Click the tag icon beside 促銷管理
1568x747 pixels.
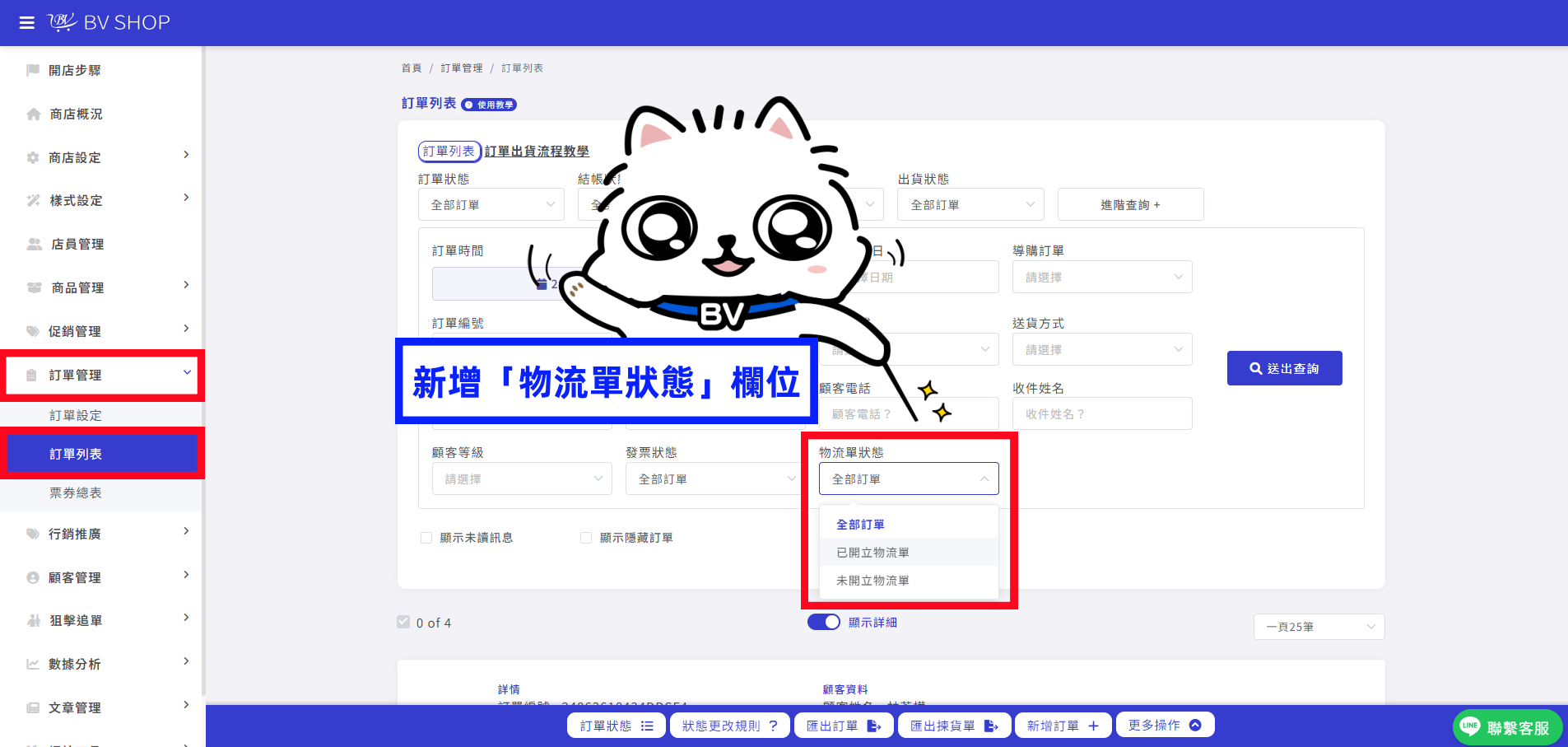click(x=33, y=331)
